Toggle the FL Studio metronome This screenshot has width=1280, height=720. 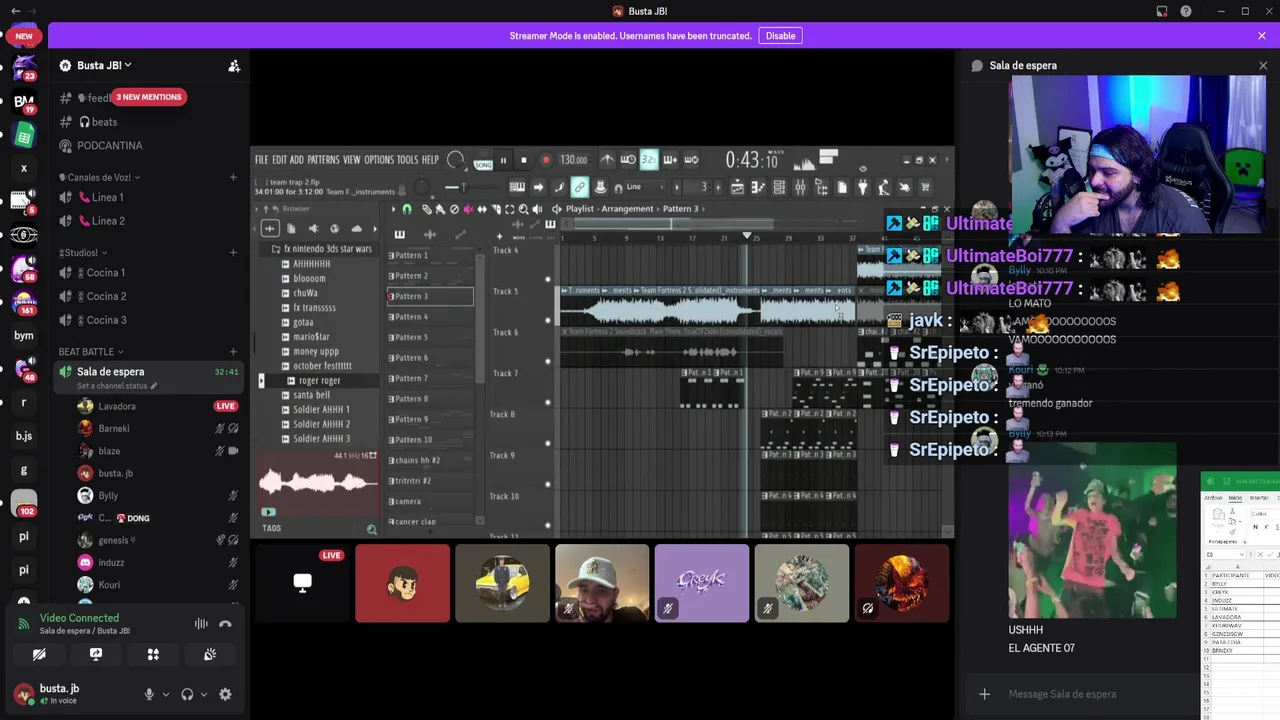[607, 160]
